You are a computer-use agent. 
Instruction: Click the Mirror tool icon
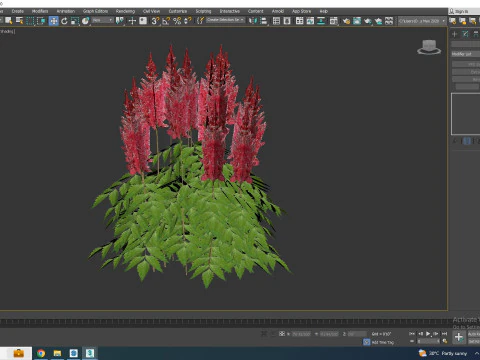[253, 21]
